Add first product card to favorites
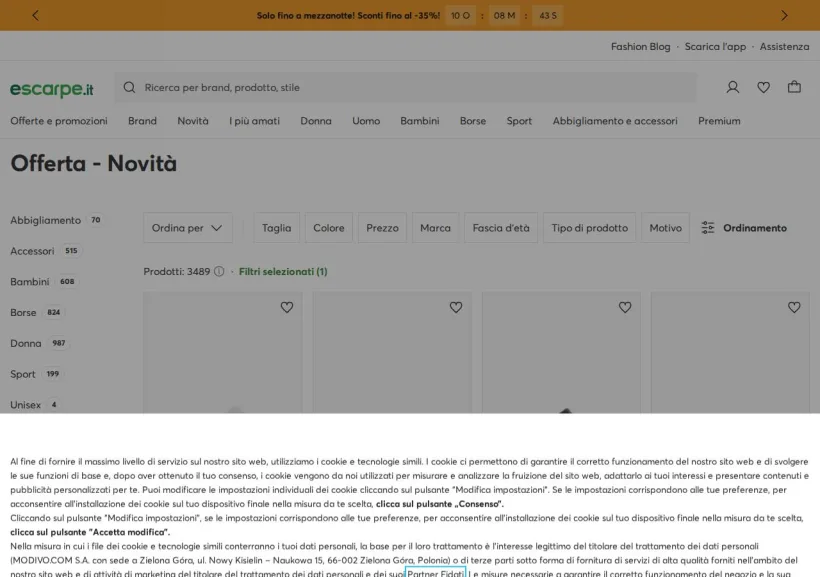This screenshot has width=820, height=577. [287, 307]
